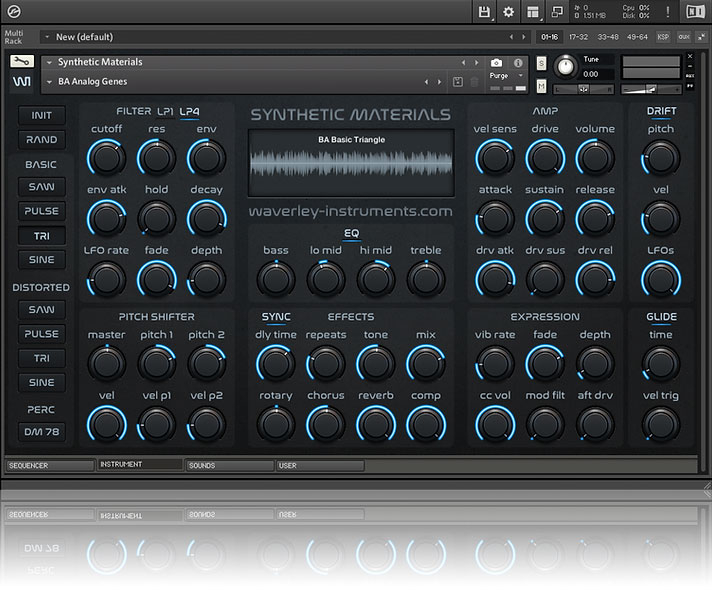Click the wrench edit instrument icon
The width and height of the screenshot is (712, 590).
coord(21,62)
